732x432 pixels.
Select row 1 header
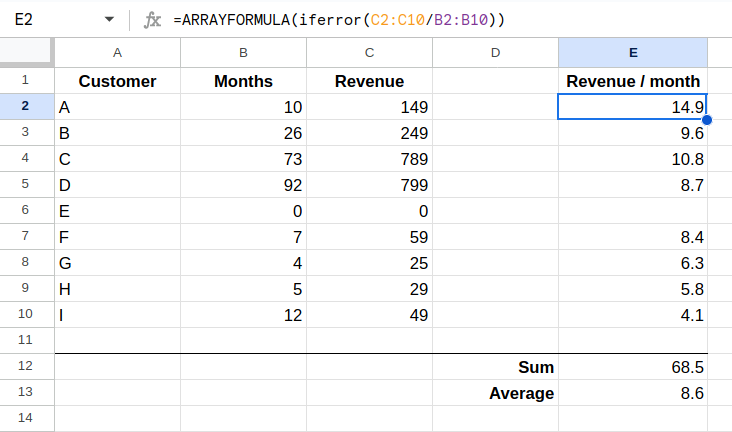(25, 80)
